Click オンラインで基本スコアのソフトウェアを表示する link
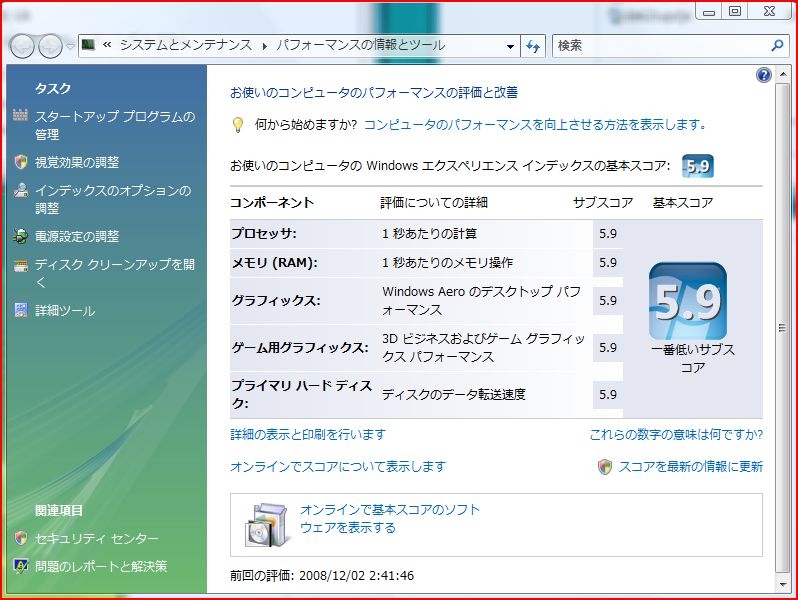798x600 pixels. (390, 519)
